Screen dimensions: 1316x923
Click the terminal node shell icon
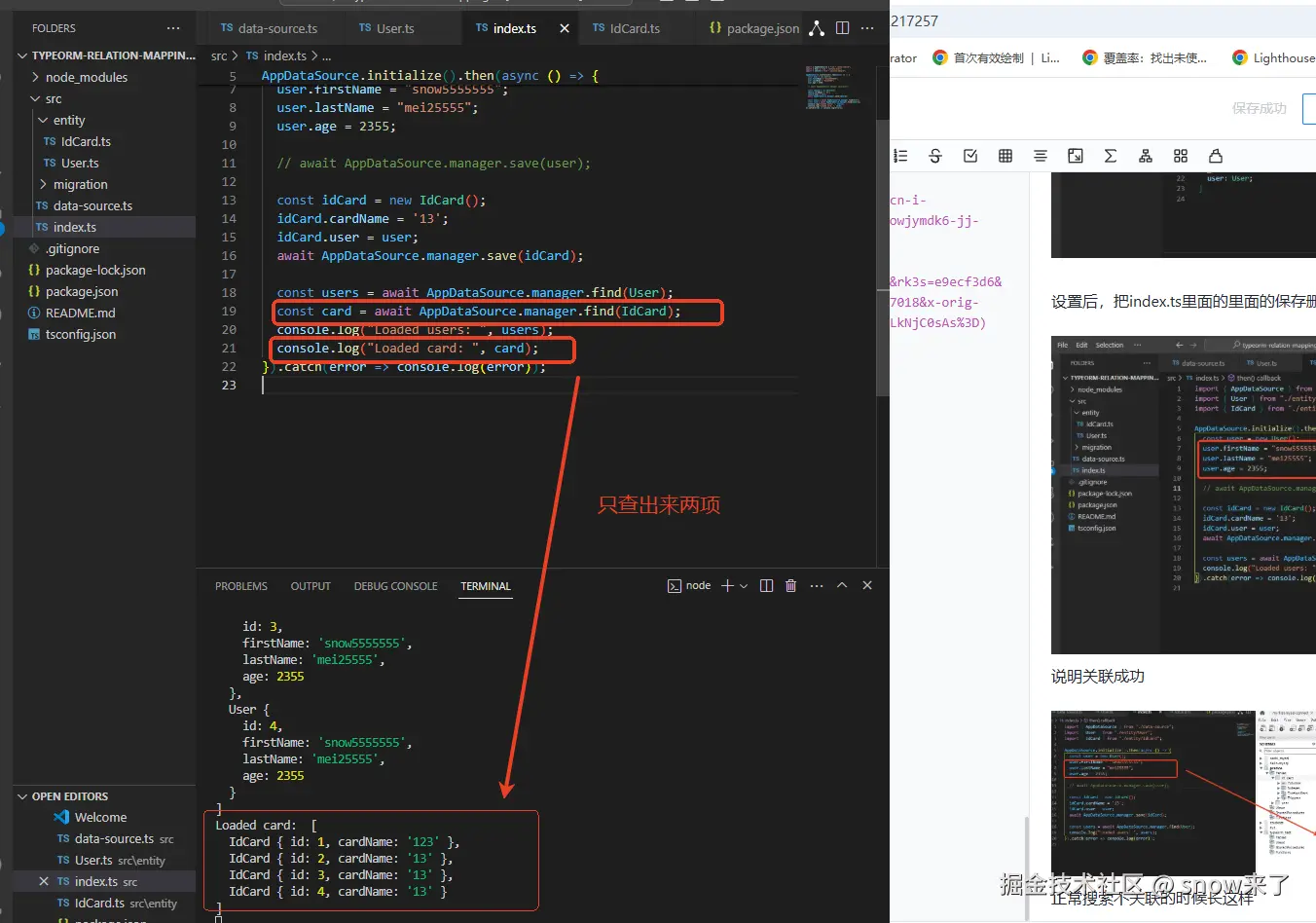(x=675, y=586)
